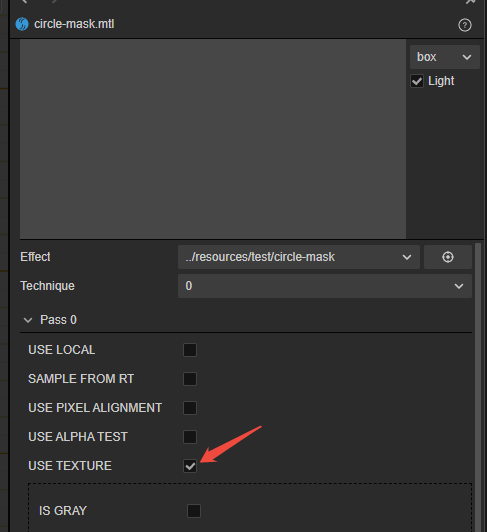
Task: Enable USE ALPHA TEST checkbox
Action: [x=190, y=437]
